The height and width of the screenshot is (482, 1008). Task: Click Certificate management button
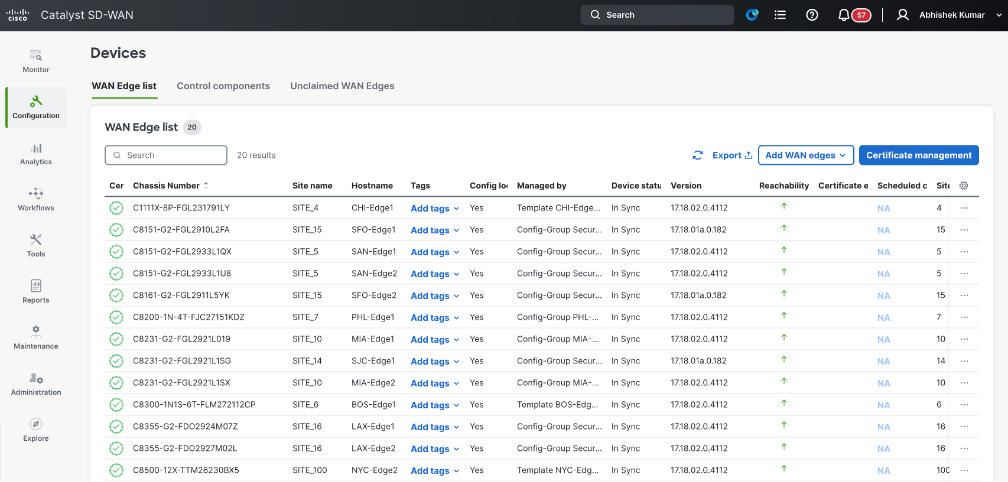click(x=919, y=155)
